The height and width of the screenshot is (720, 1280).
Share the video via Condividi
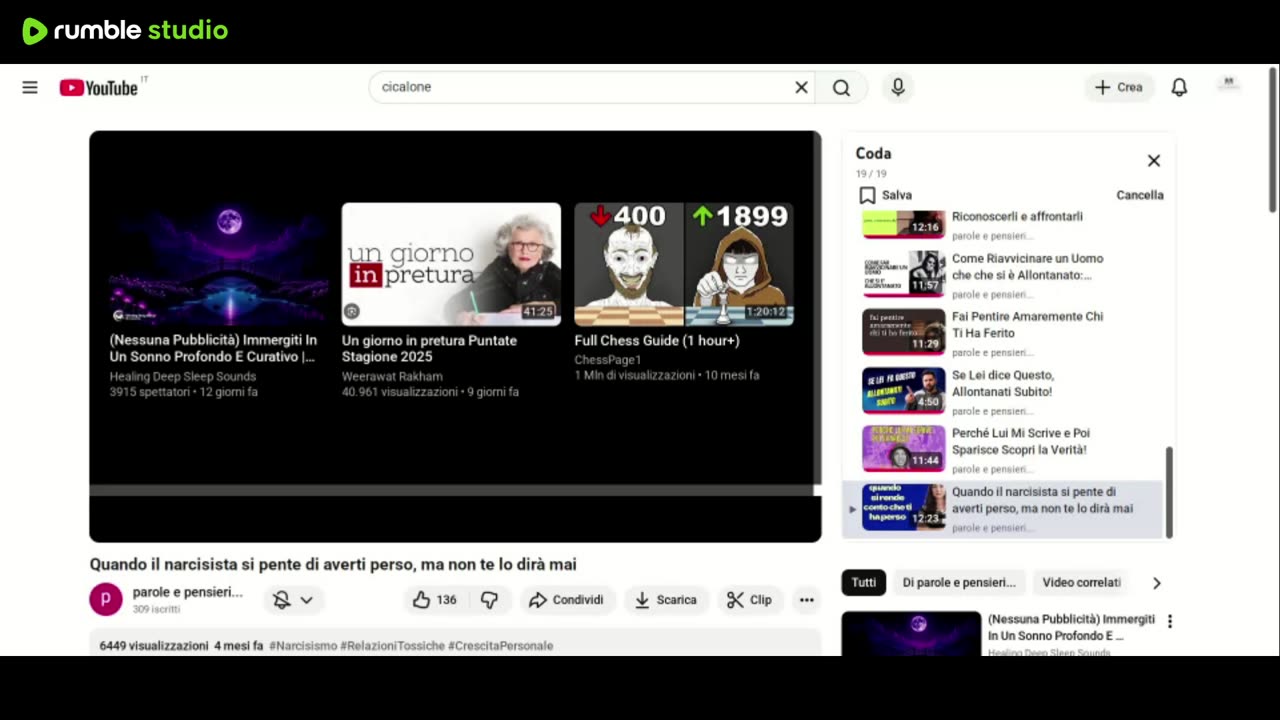(x=566, y=600)
